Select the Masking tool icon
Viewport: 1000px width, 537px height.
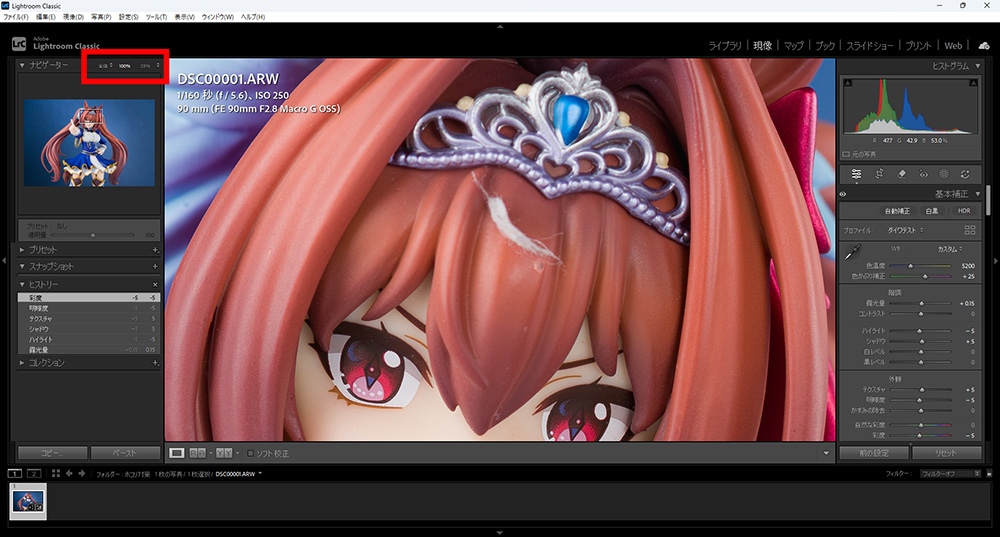944,173
